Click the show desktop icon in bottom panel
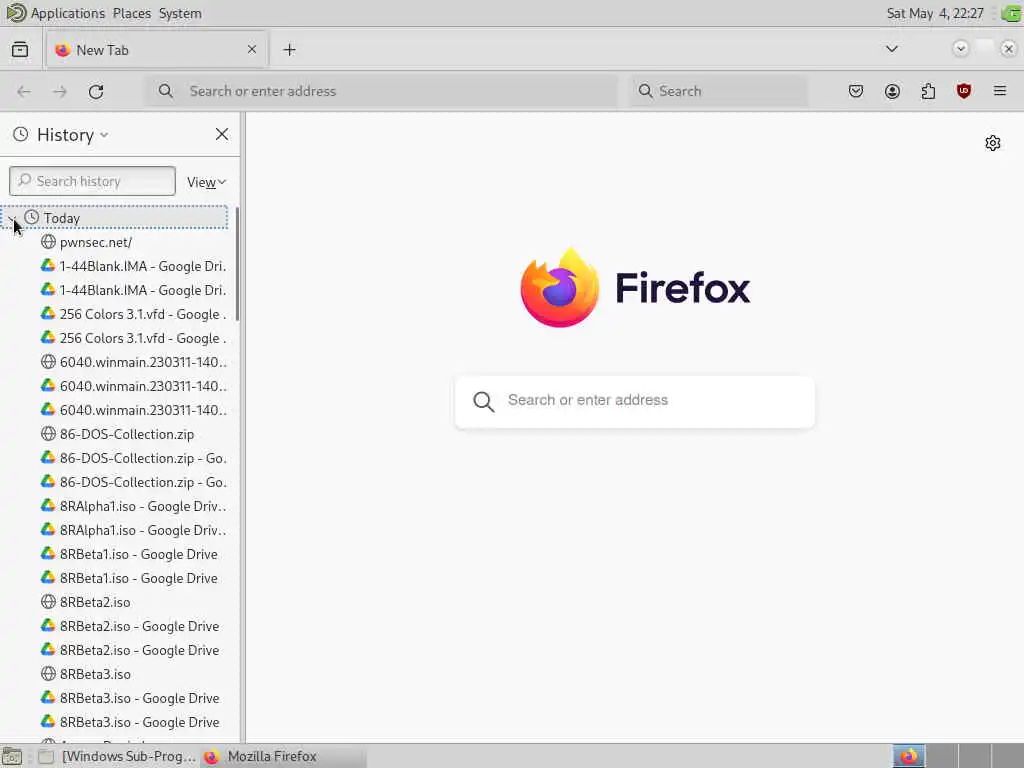This screenshot has width=1024, height=768. click(x=12, y=756)
